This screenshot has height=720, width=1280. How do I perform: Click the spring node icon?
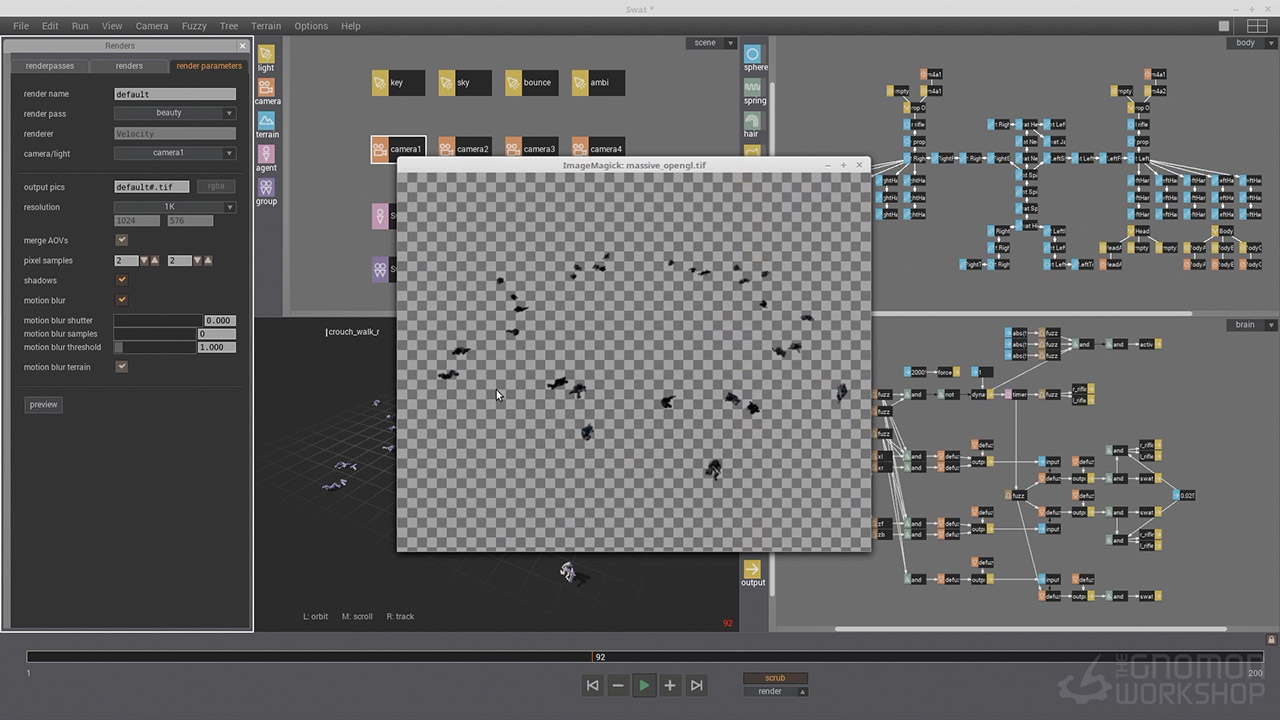pyautogui.click(x=753, y=88)
